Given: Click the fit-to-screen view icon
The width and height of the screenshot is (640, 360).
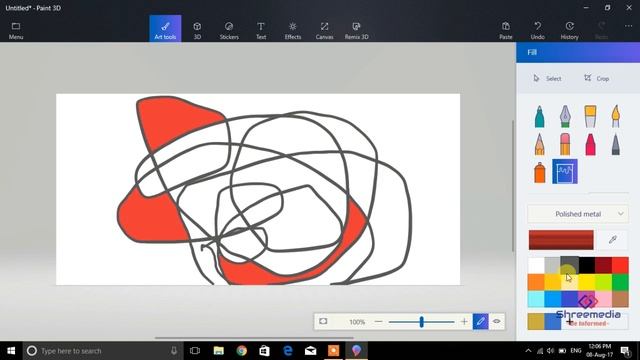Looking at the screenshot, I should [323, 321].
